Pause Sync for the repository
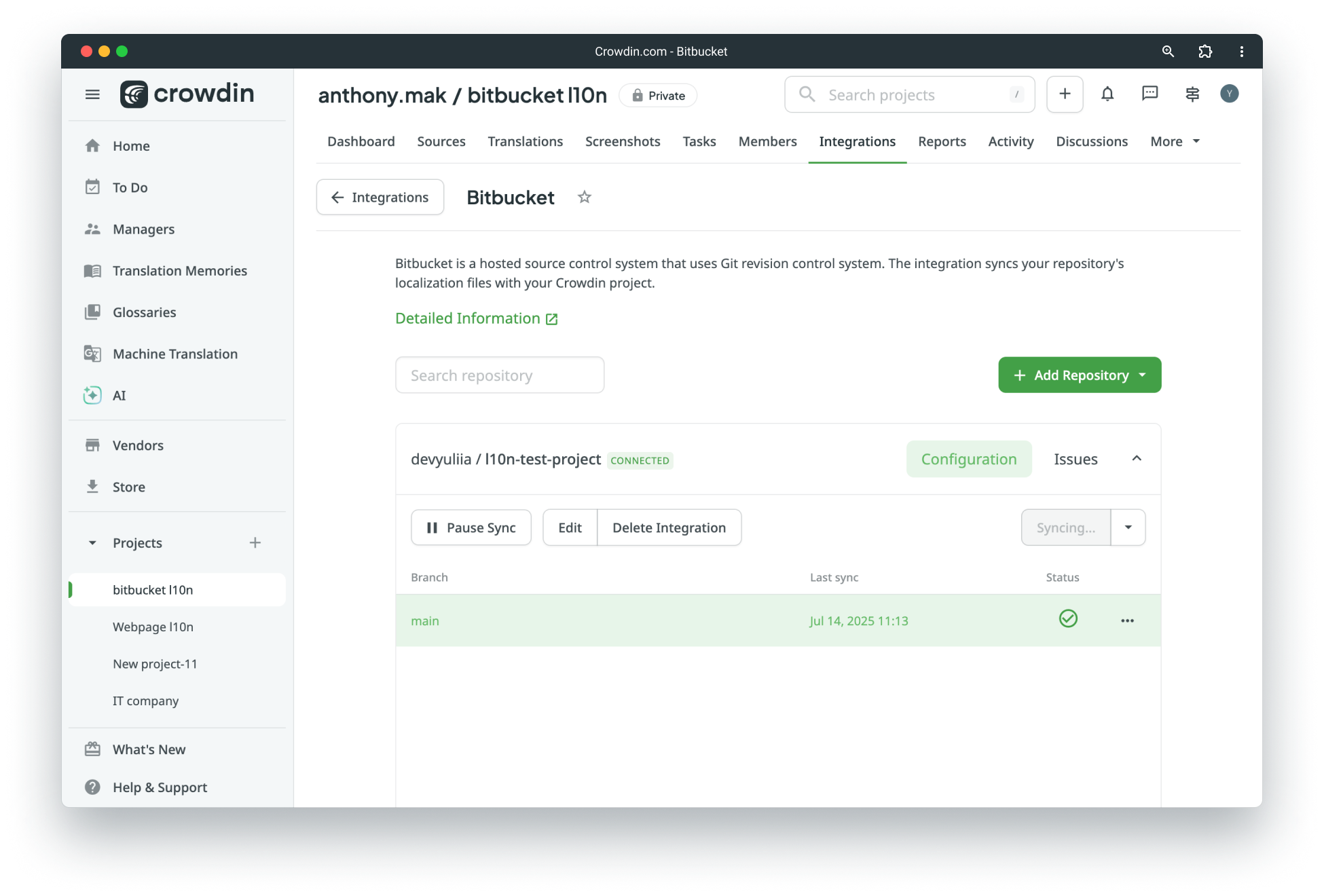1324x896 pixels. pyautogui.click(x=471, y=527)
